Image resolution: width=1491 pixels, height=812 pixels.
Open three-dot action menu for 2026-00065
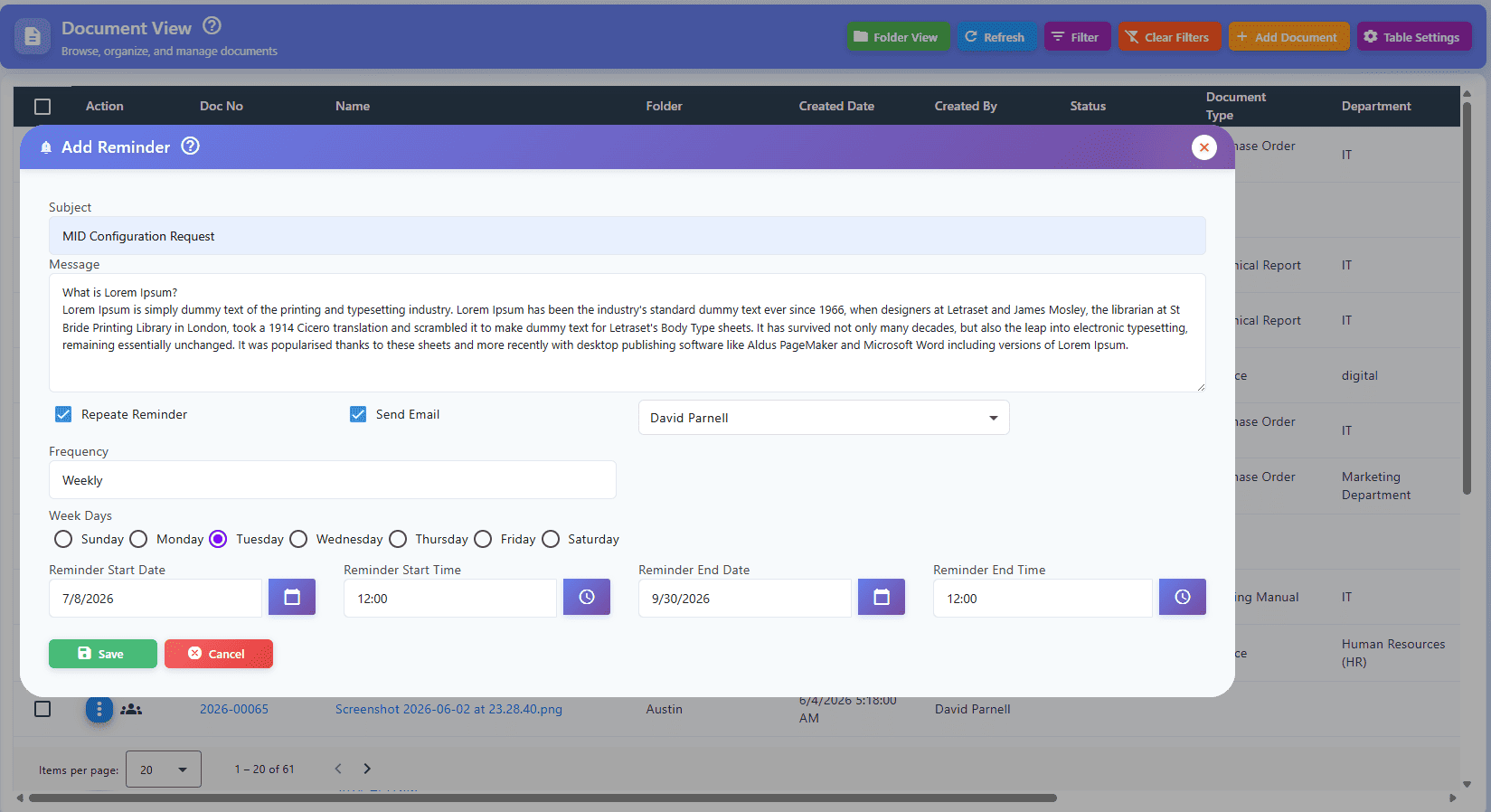99,710
